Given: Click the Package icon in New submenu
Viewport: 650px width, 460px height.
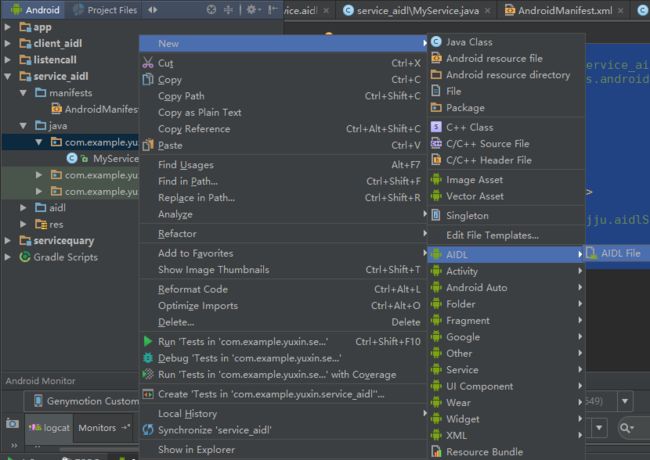Looking at the screenshot, I should (x=436, y=108).
